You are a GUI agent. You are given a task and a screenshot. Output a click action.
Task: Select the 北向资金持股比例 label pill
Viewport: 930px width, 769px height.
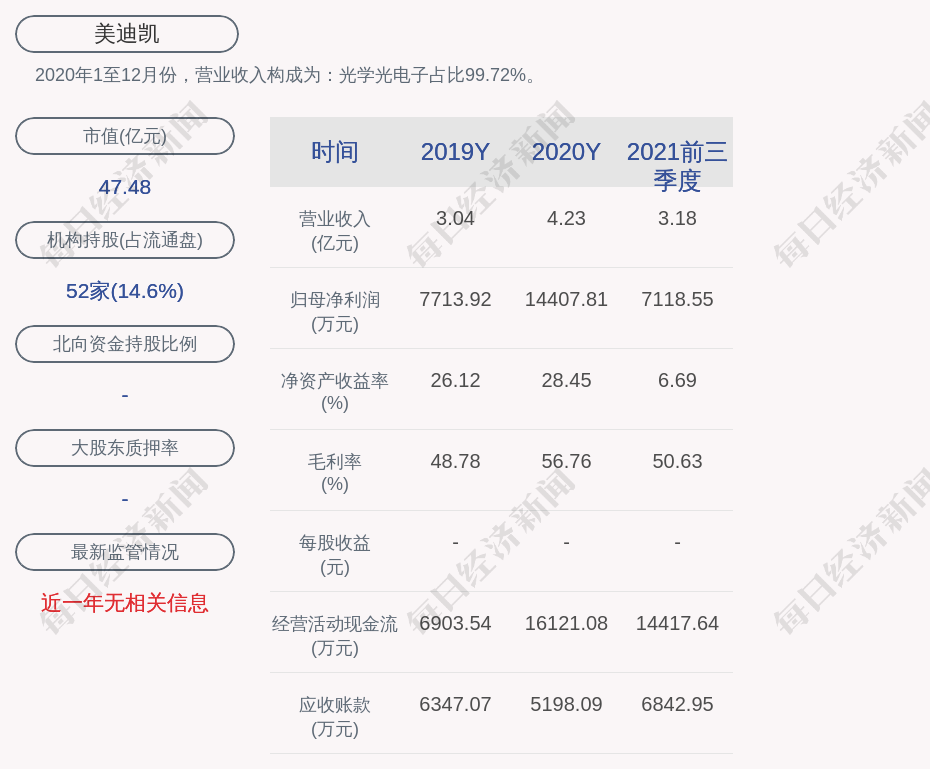[125, 344]
